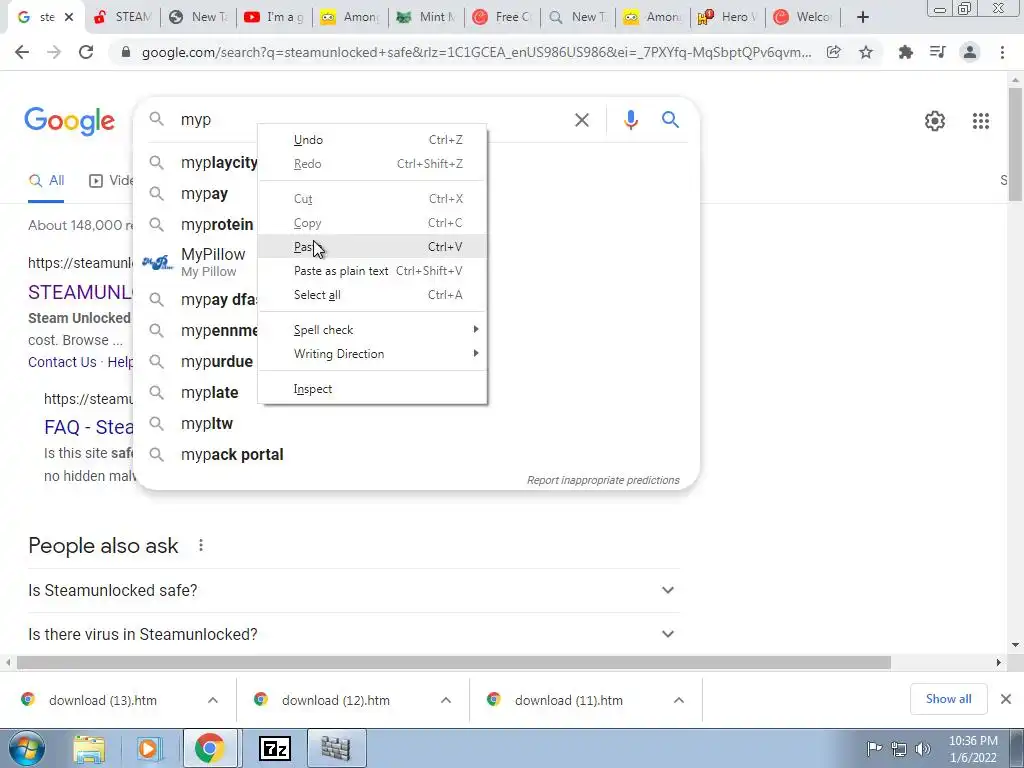The width and height of the screenshot is (1024, 768).
Task: Click inside the Google search input
Action: click(372, 120)
